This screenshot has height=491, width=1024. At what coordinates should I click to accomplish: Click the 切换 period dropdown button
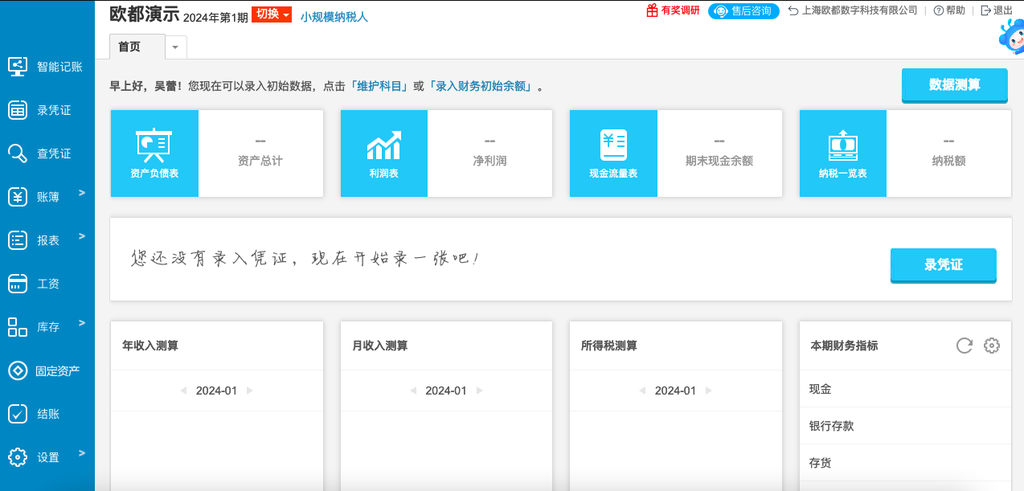point(271,15)
